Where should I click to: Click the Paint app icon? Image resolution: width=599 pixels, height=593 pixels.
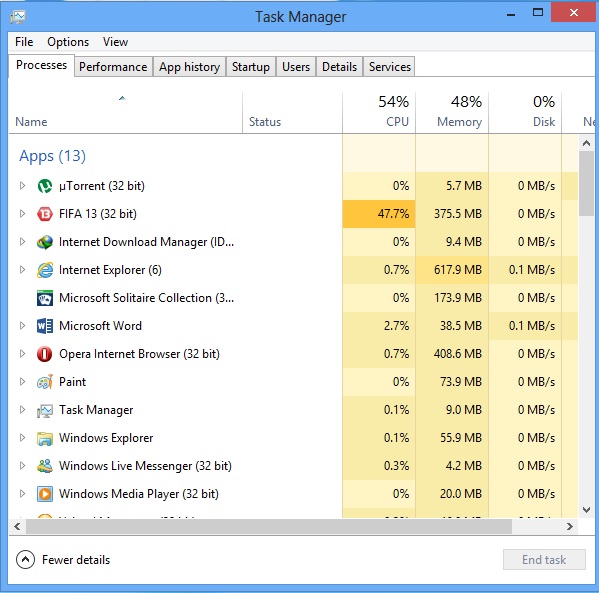click(x=45, y=382)
